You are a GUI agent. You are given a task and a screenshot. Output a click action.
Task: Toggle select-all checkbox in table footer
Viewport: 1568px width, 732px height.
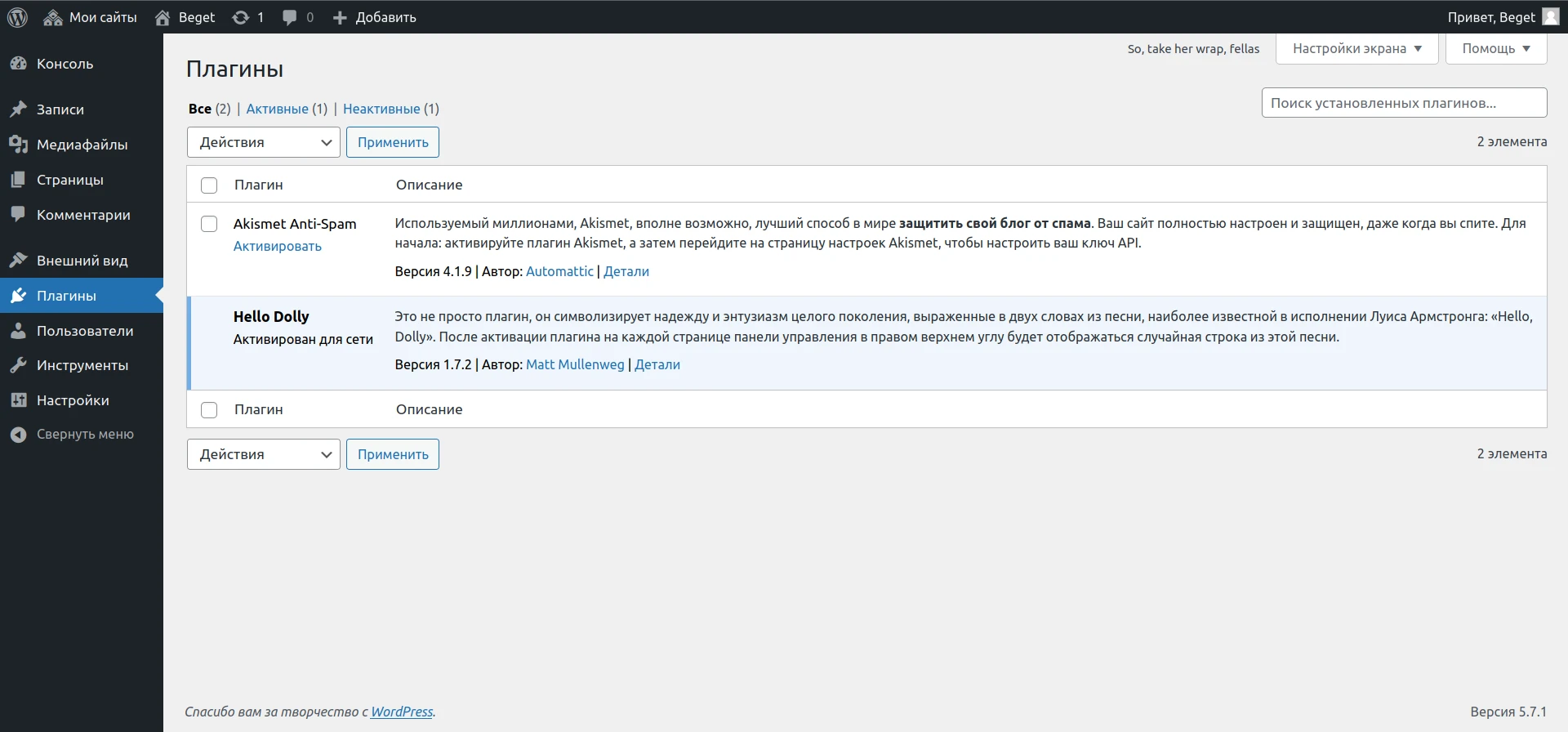click(209, 410)
